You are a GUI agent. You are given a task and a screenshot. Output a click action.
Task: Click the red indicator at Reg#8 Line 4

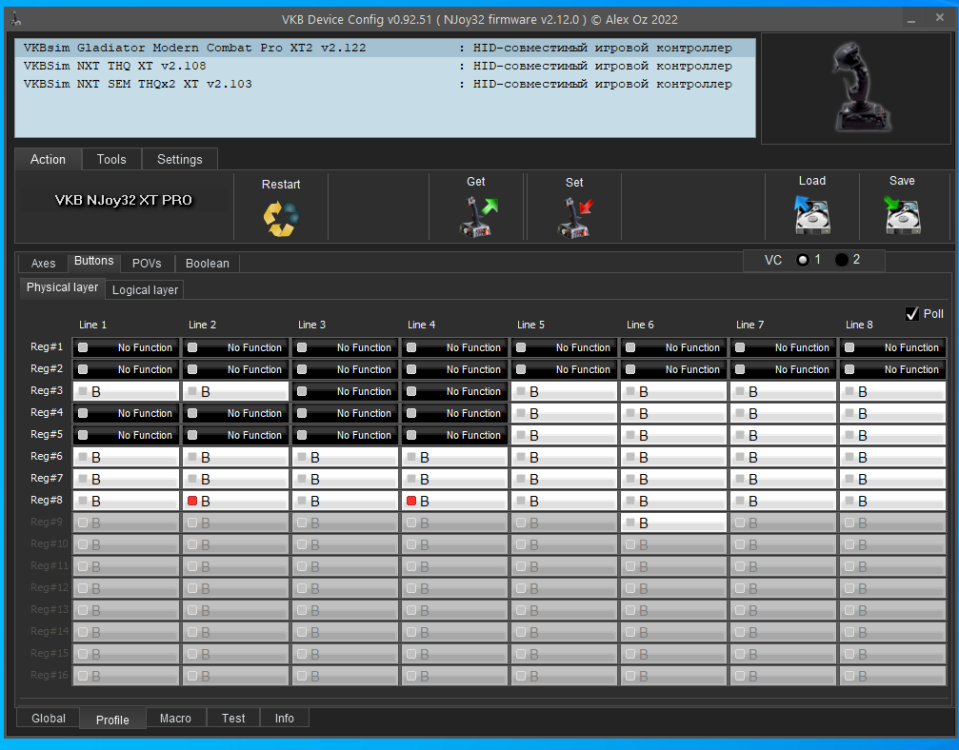point(412,501)
